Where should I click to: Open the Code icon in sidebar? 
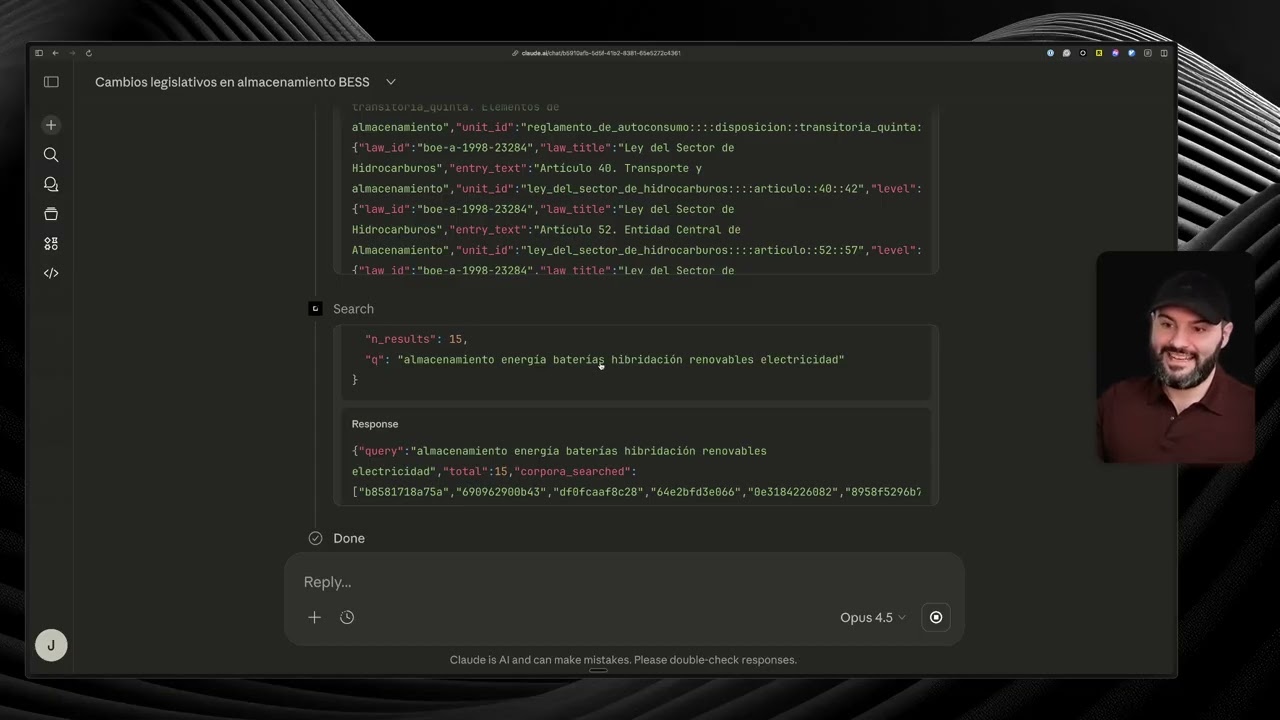pos(51,273)
